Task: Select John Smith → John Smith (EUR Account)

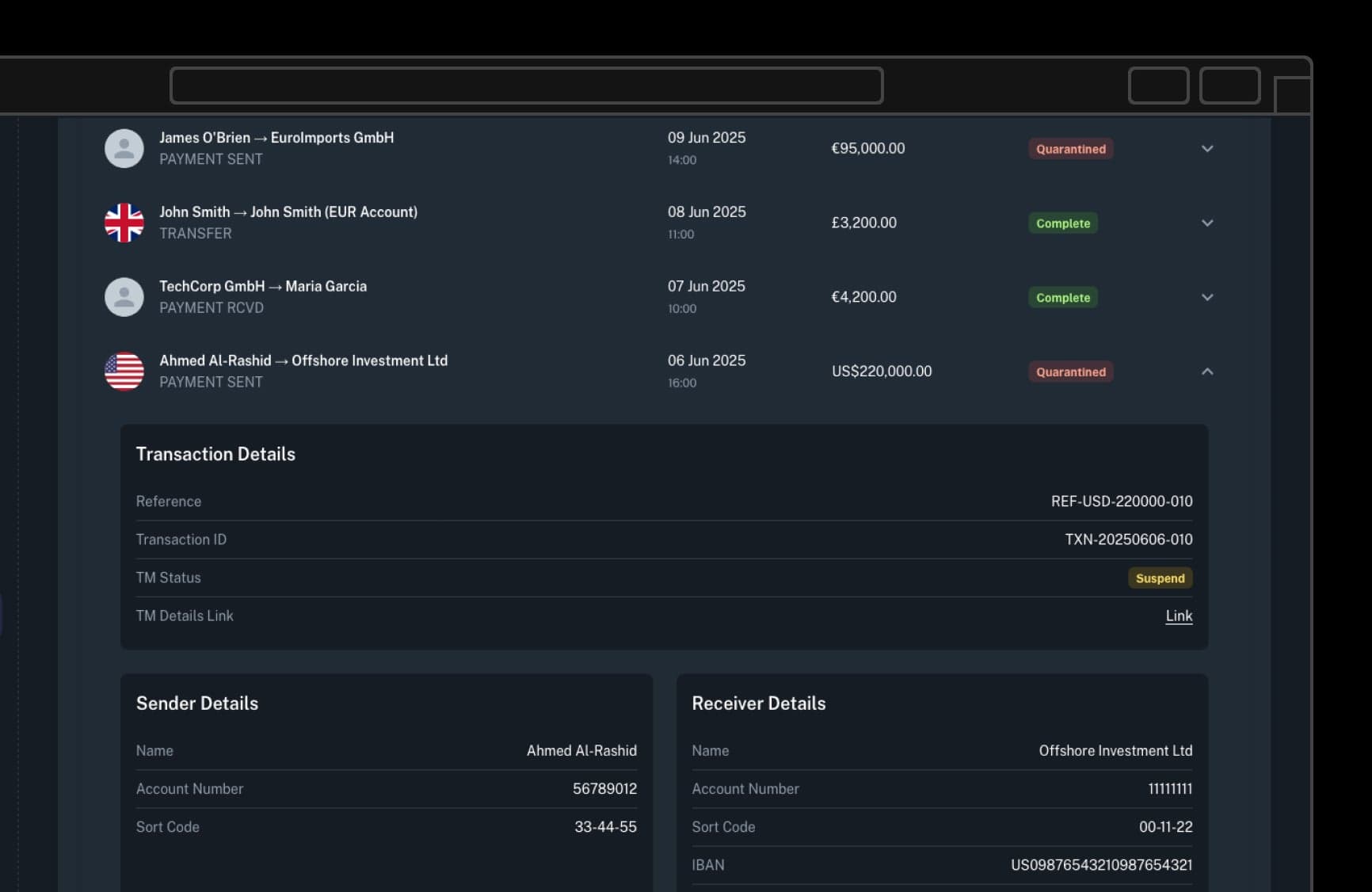Action: pos(288,212)
